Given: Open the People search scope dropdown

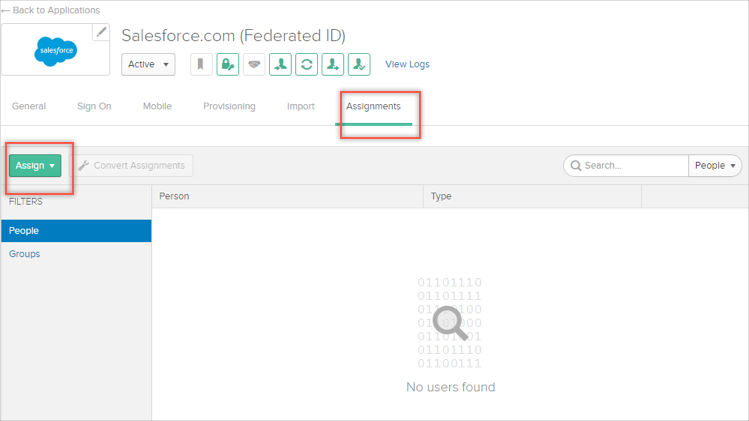Looking at the screenshot, I should tap(715, 166).
